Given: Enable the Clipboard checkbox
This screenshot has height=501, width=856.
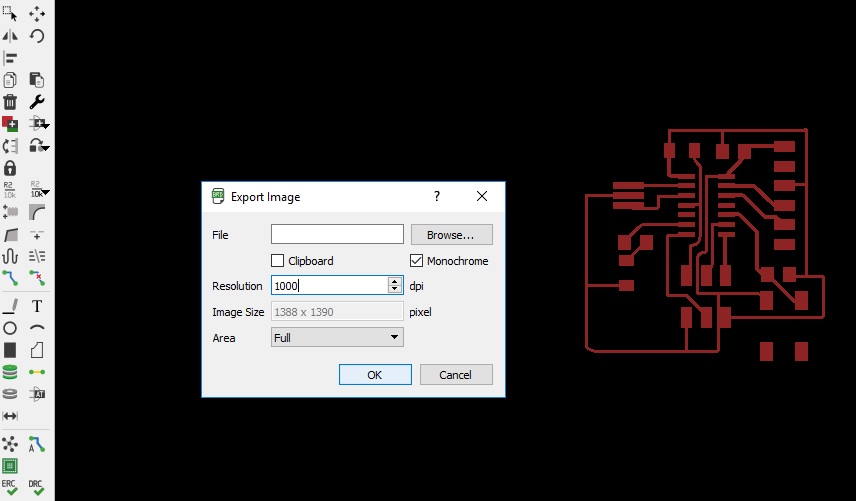Looking at the screenshot, I should click(x=277, y=261).
